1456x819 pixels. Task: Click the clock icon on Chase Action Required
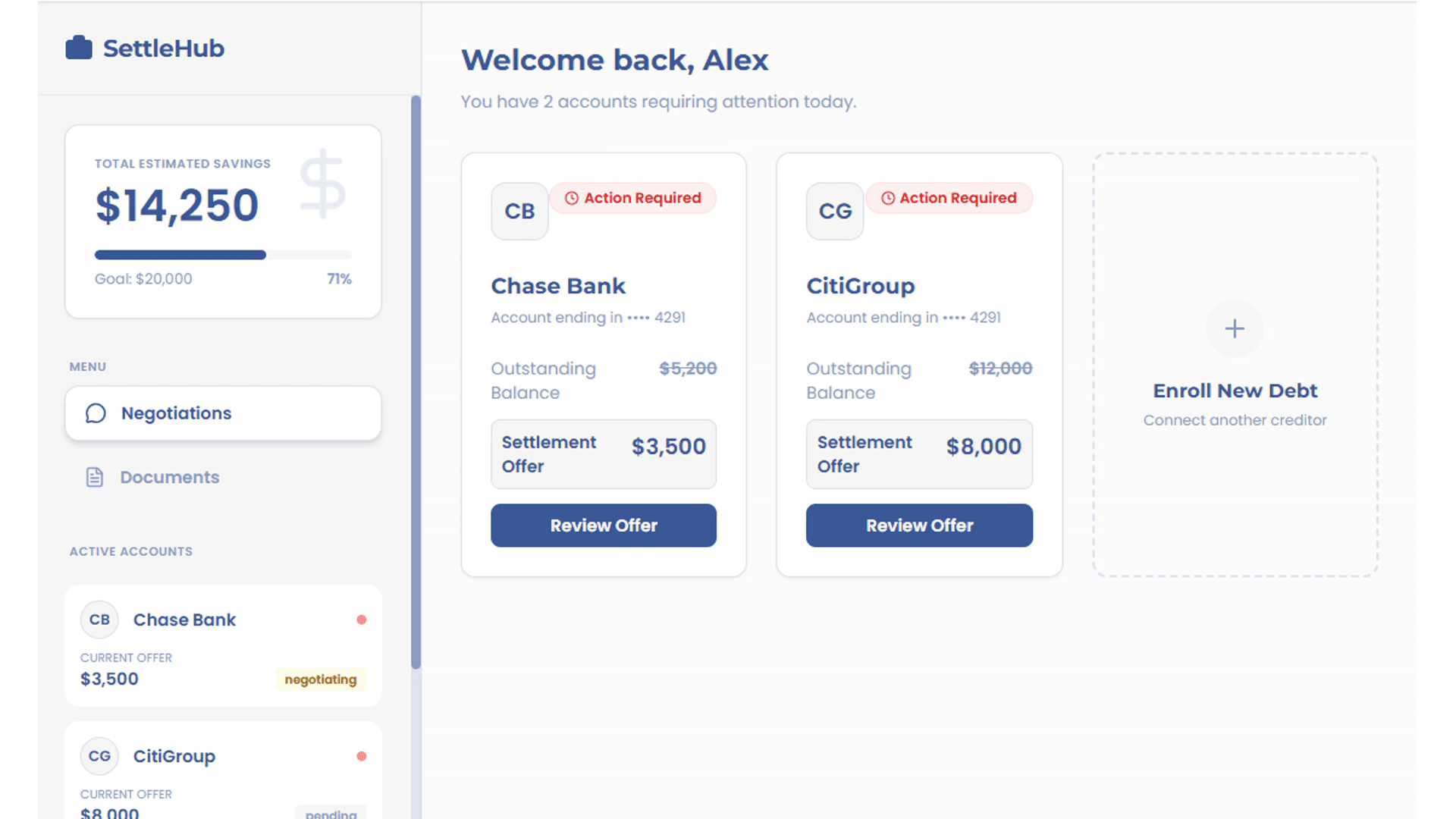pos(572,198)
